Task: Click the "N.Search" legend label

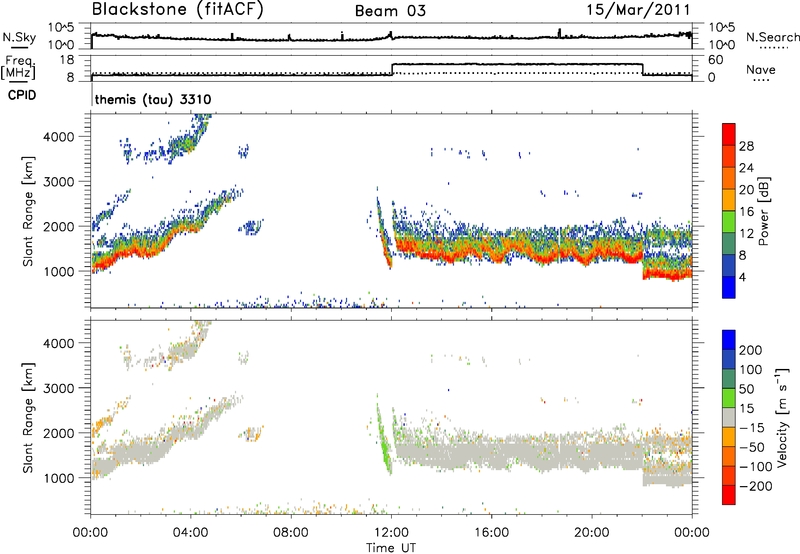Action: click(772, 37)
